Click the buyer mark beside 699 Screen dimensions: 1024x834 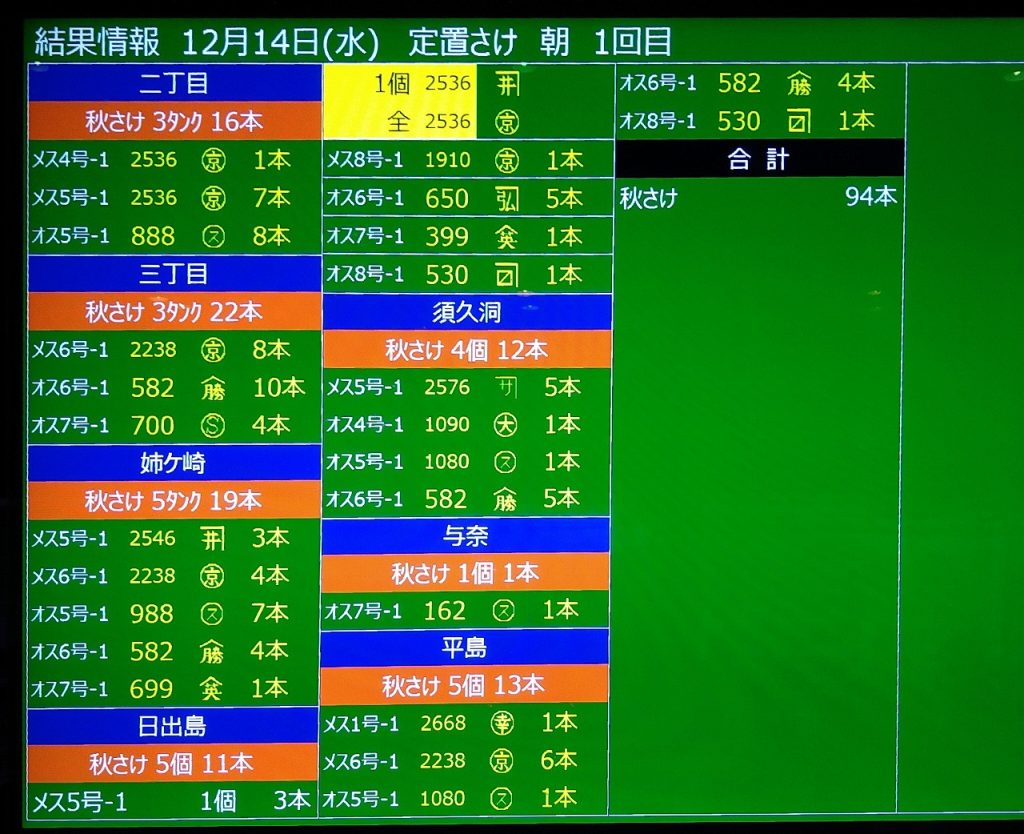pos(211,689)
